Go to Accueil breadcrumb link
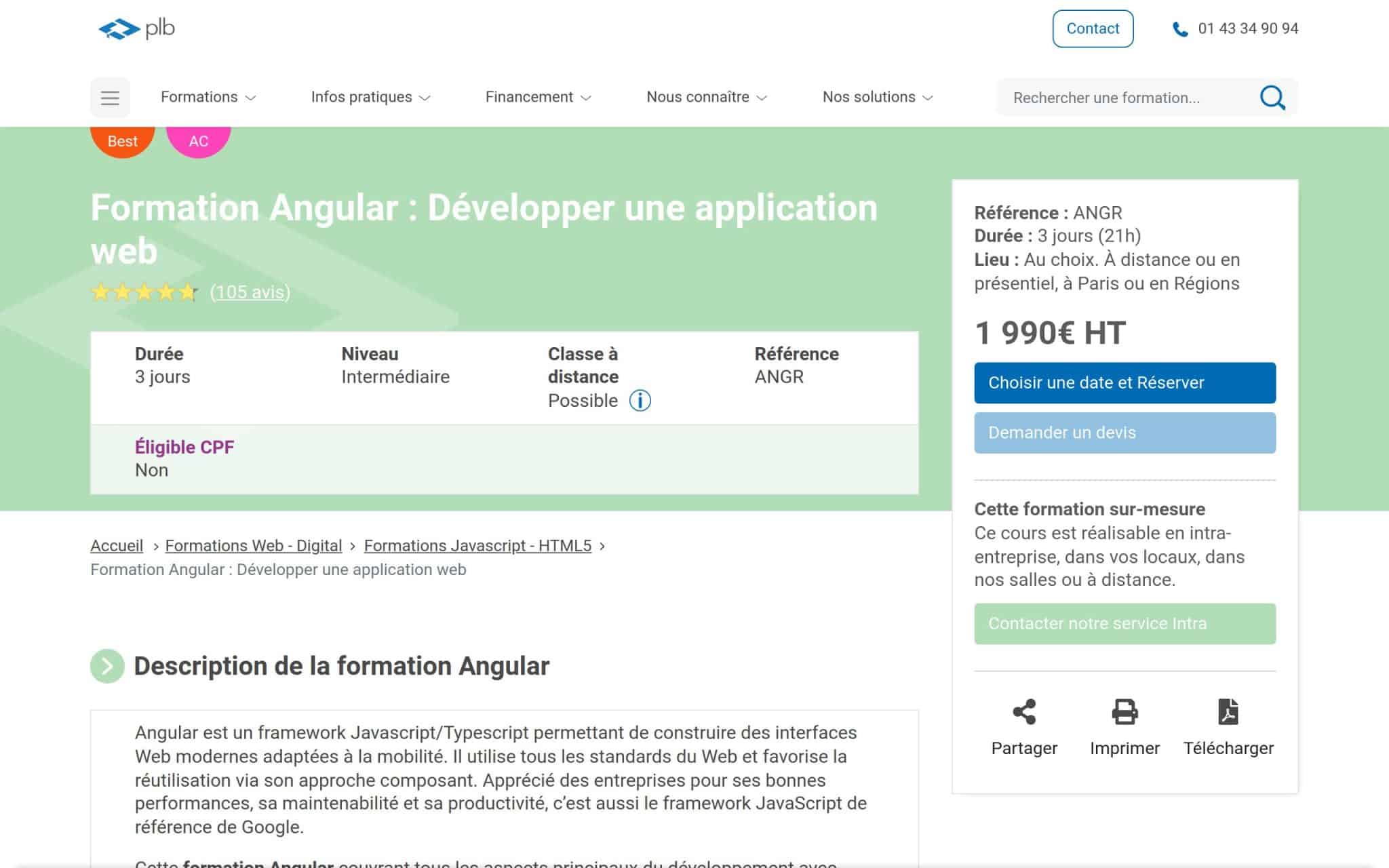The image size is (1389, 868). 117,546
